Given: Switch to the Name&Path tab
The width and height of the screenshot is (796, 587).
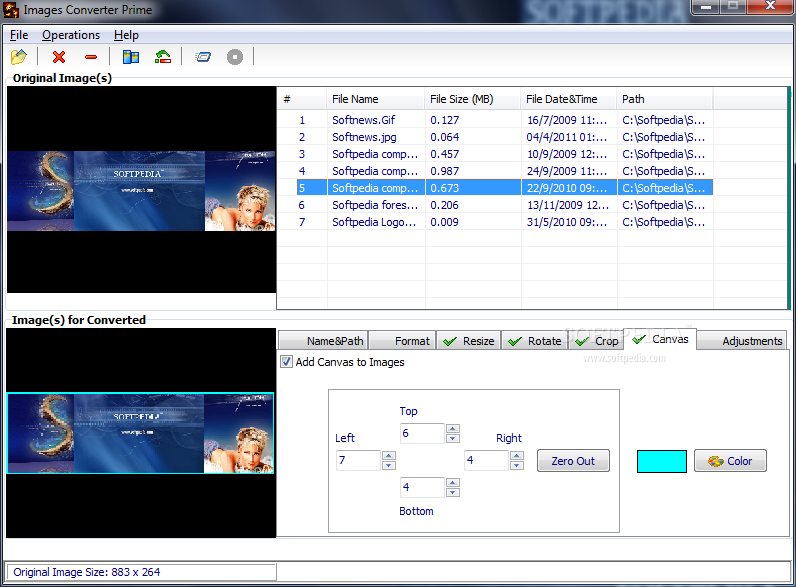Looking at the screenshot, I should click(x=323, y=341).
